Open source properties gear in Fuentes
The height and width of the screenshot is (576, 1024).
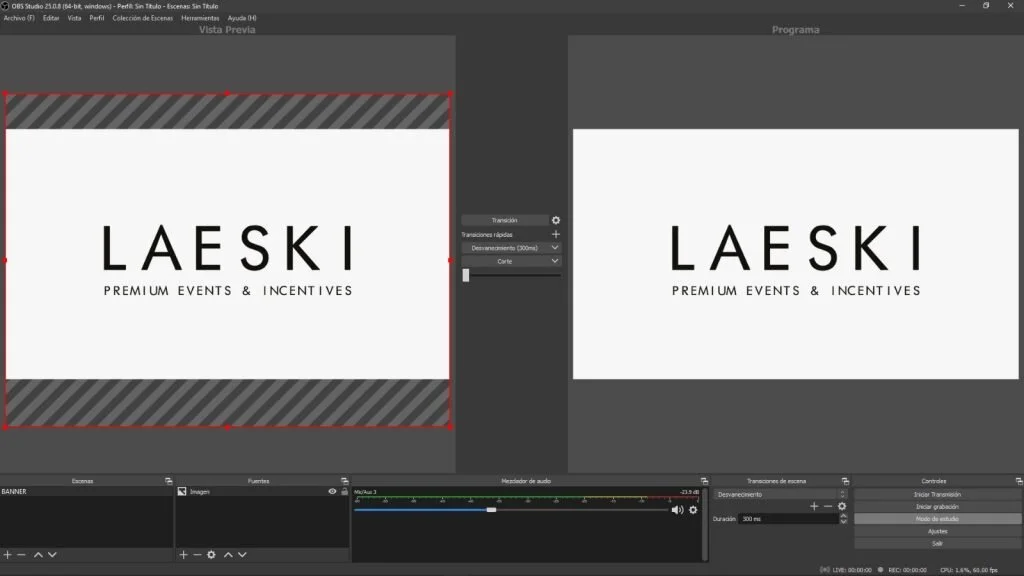click(x=212, y=554)
